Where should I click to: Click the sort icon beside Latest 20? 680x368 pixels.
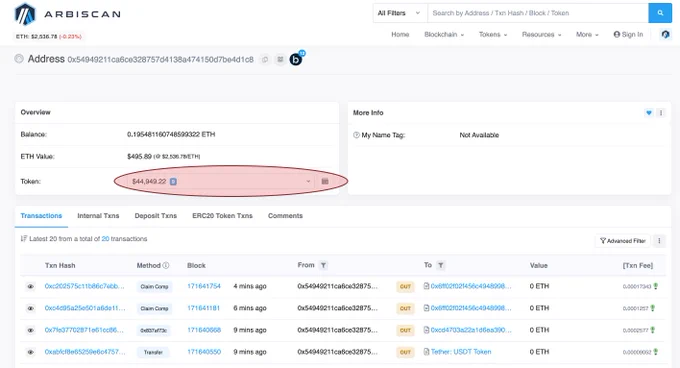pos(24,239)
